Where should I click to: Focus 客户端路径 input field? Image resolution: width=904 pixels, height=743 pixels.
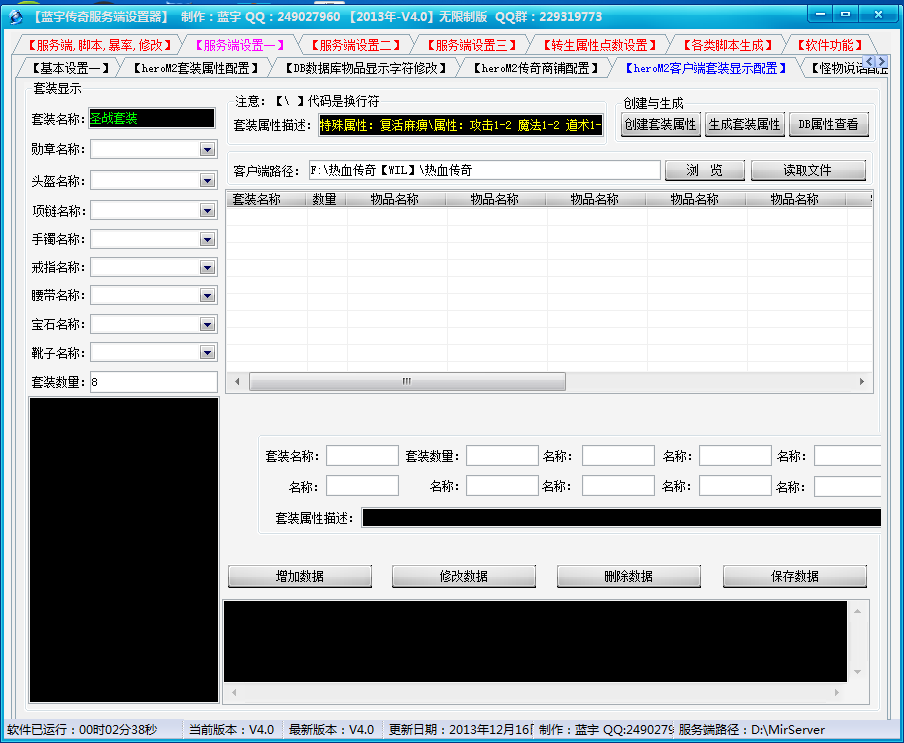[484, 170]
